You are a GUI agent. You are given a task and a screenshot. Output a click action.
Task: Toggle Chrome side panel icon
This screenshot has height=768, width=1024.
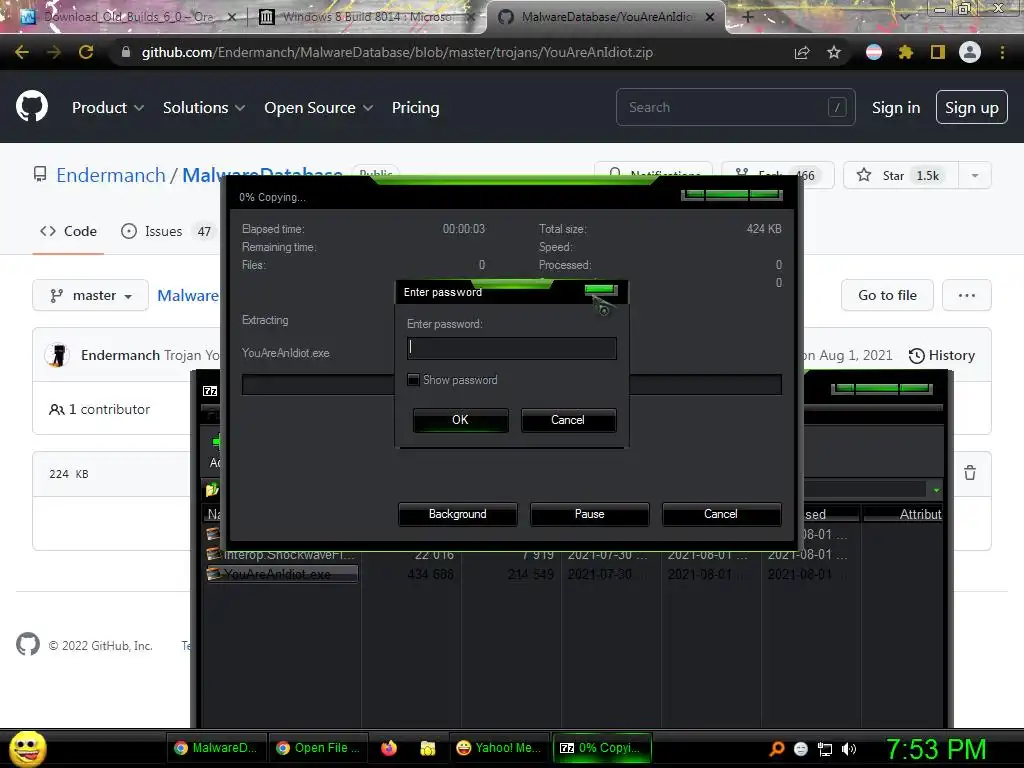(938, 52)
